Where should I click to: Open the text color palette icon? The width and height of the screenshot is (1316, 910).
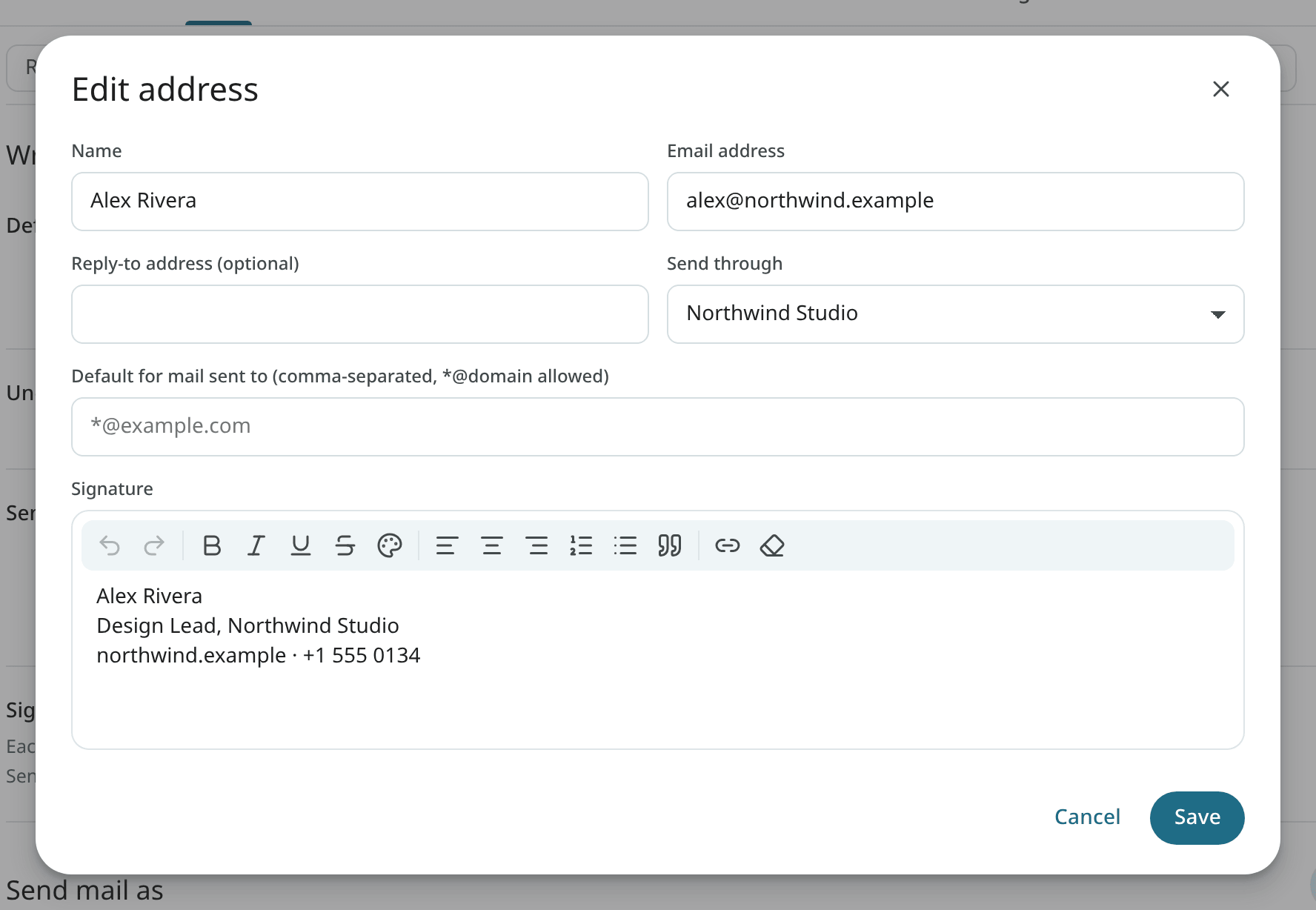(390, 545)
